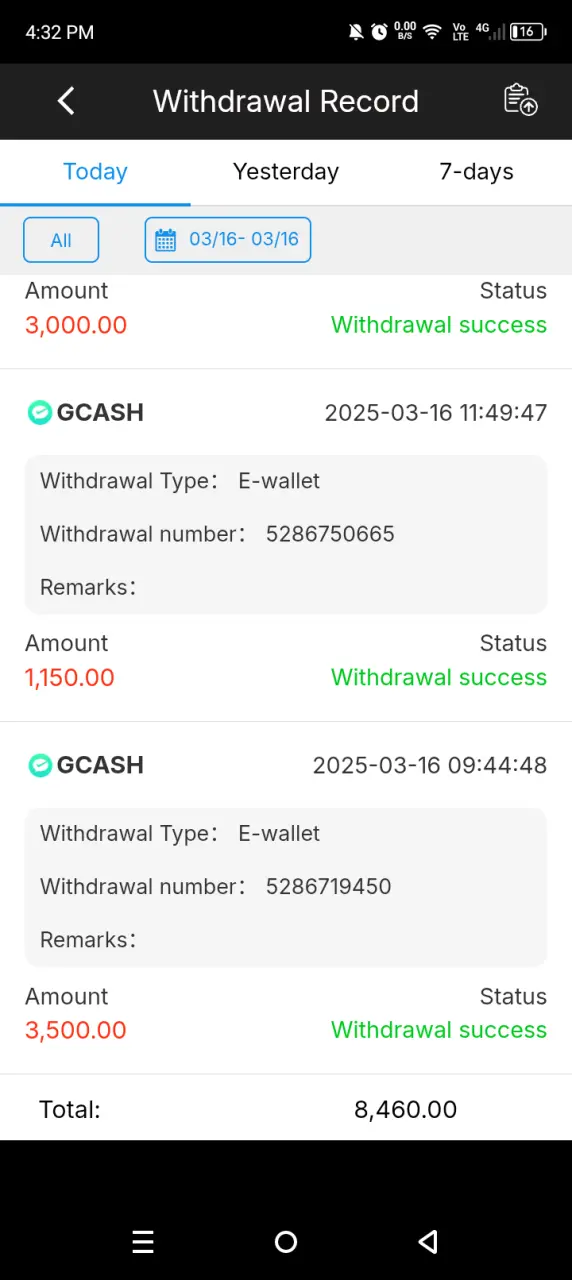Tap the muted notification bell status icon
This screenshot has height=1280, width=572.
click(x=356, y=32)
